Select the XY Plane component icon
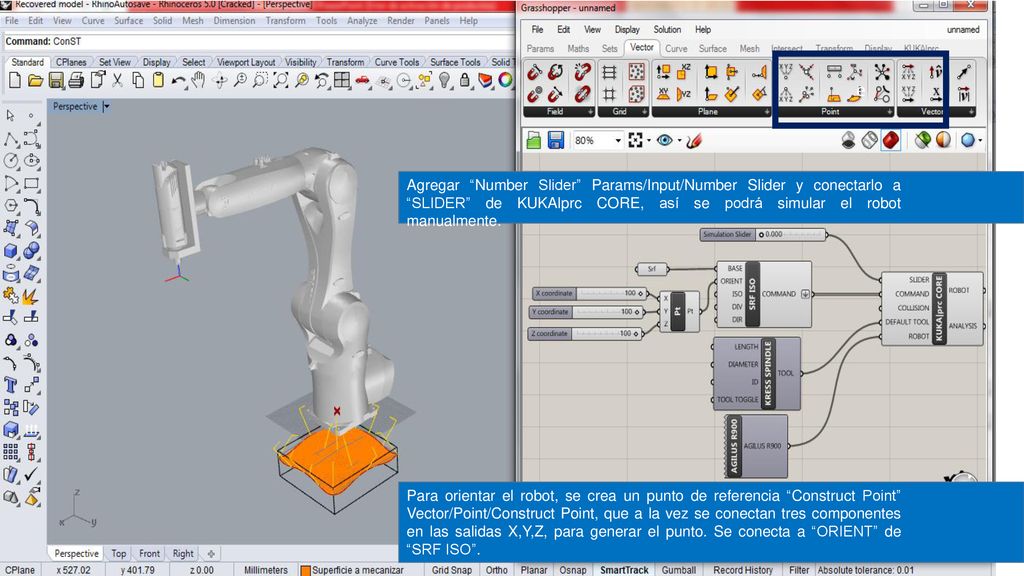 coord(663,95)
